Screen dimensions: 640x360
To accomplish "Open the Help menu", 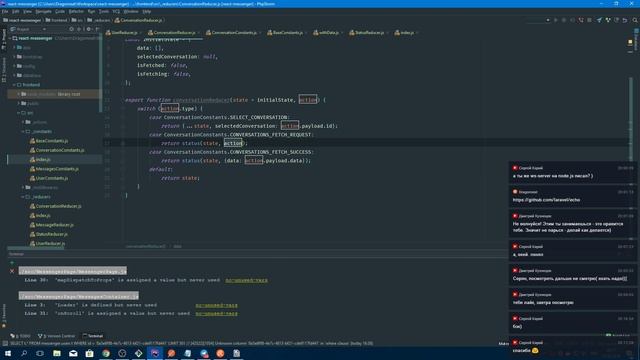I will click(x=147, y=11).
